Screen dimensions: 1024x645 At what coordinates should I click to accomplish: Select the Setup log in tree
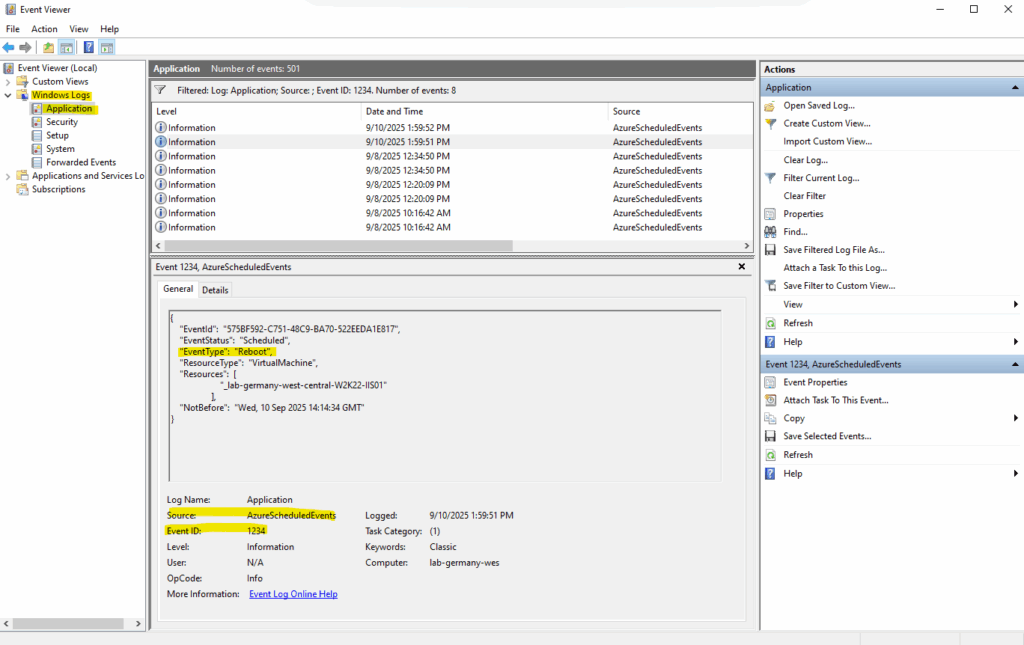(x=57, y=136)
